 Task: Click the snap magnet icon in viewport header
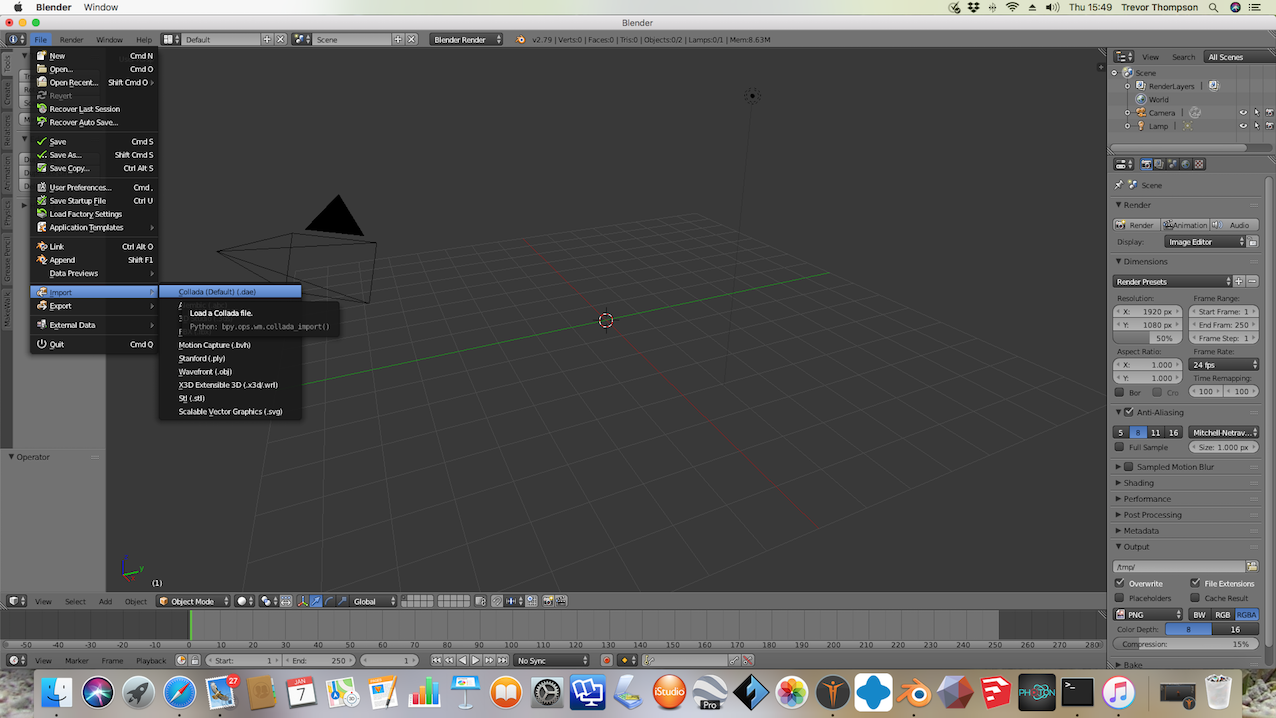(496, 601)
